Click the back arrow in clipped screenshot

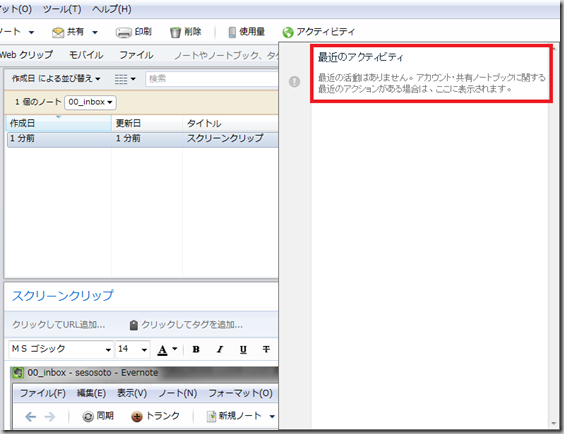pos(31,417)
